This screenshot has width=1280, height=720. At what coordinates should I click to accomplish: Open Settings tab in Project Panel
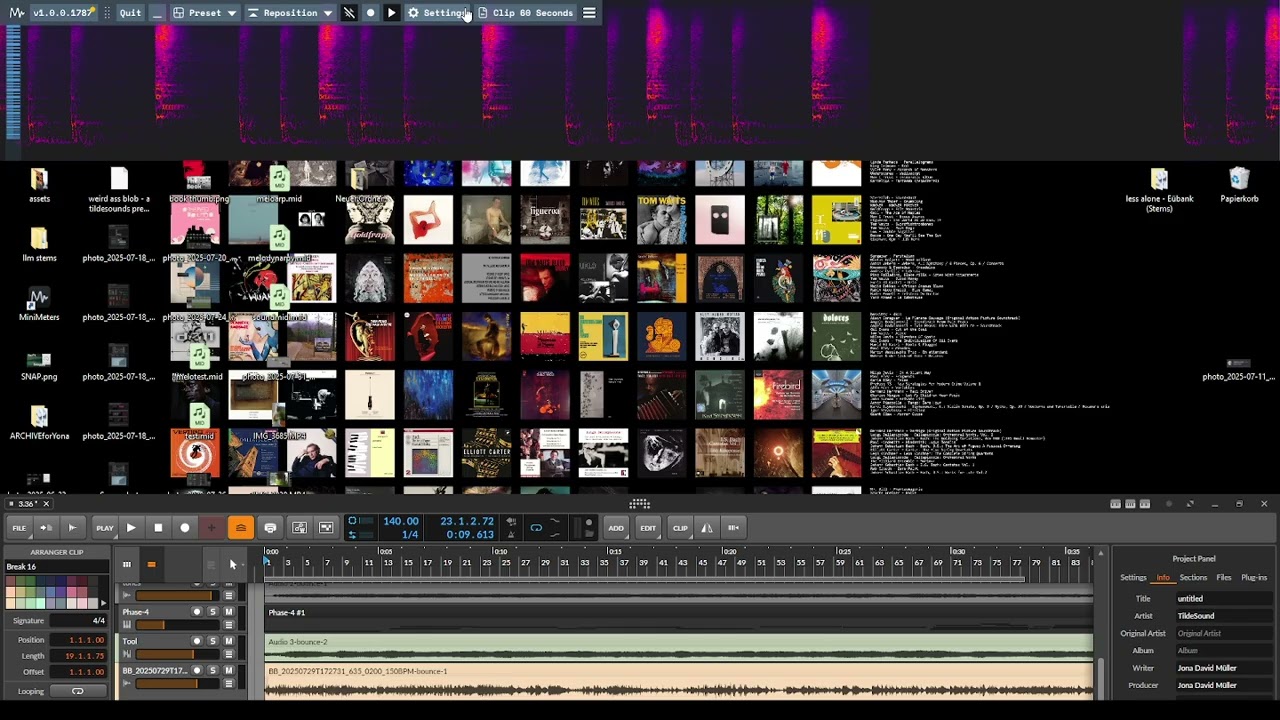(x=1133, y=578)
